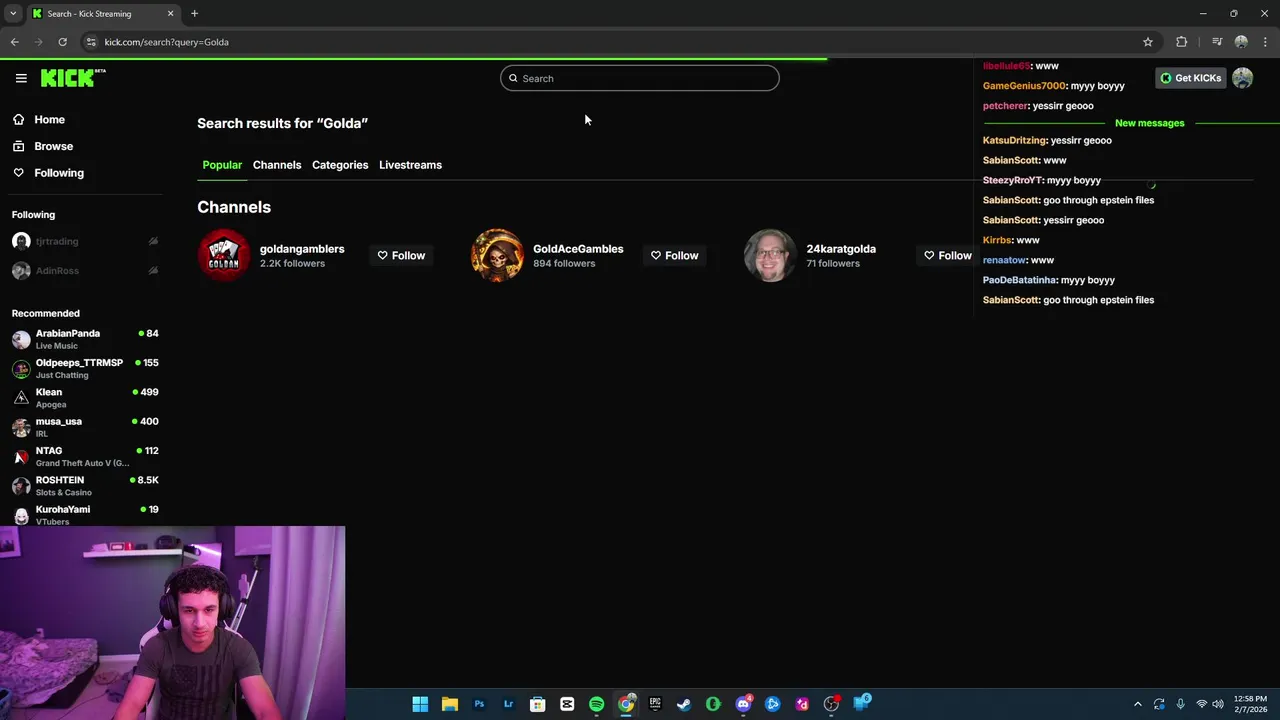Open GoldAceGambles channel avatar
This screenshot has width=1280, height=720.
(497, 255)
